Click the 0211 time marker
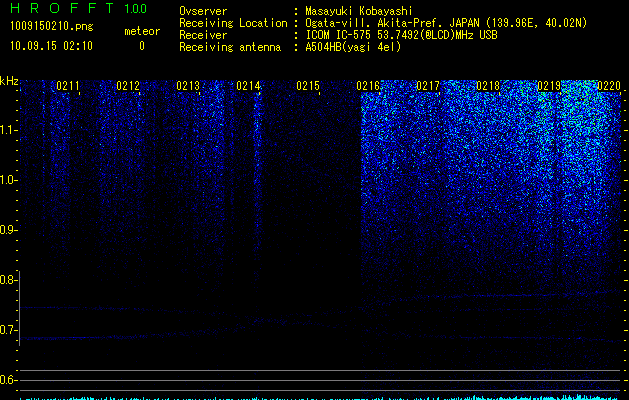 (68, 86)
